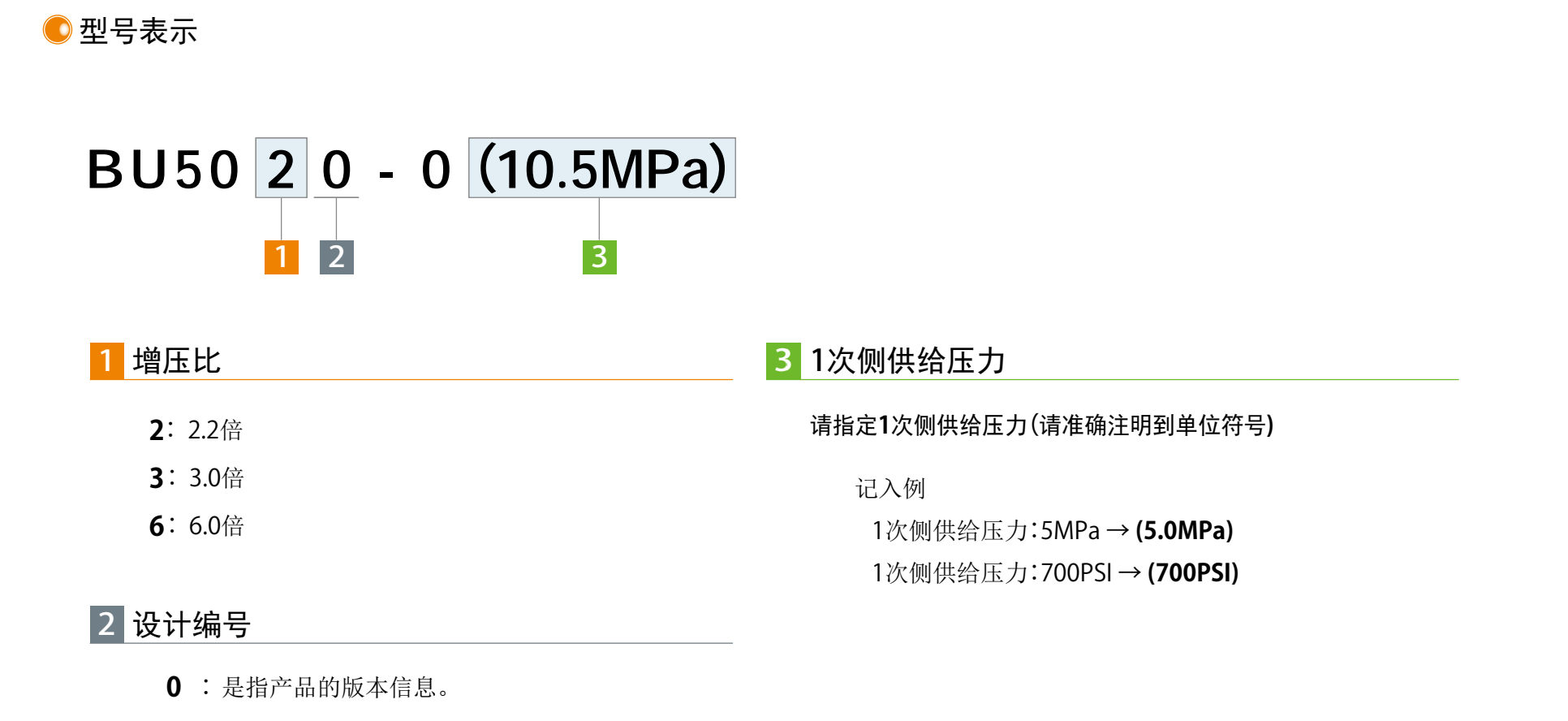Image resolution: width=1568 pixels, height=721 pixels.
Task: Click the bold (700PSI) example text
Action: click(1192, 573)
